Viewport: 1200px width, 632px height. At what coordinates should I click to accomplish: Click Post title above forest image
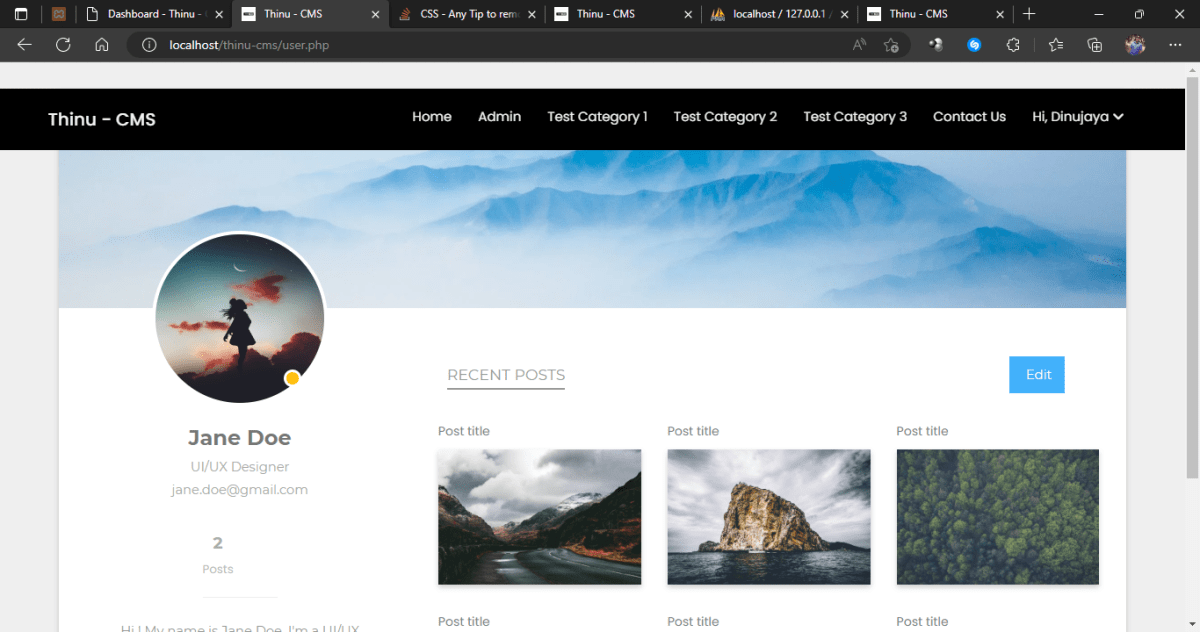point(922,431)
